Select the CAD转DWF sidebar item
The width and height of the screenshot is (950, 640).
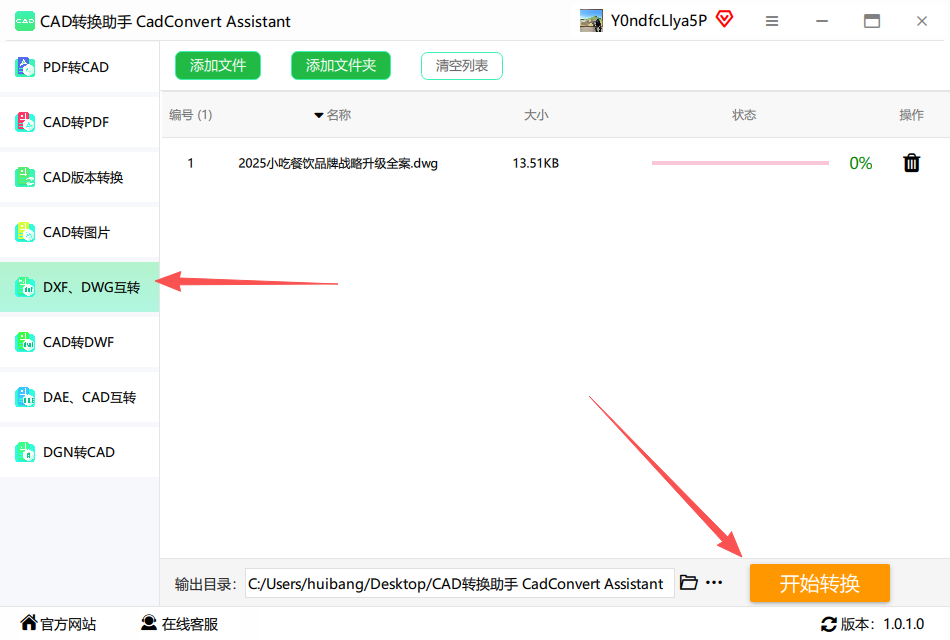79,342
